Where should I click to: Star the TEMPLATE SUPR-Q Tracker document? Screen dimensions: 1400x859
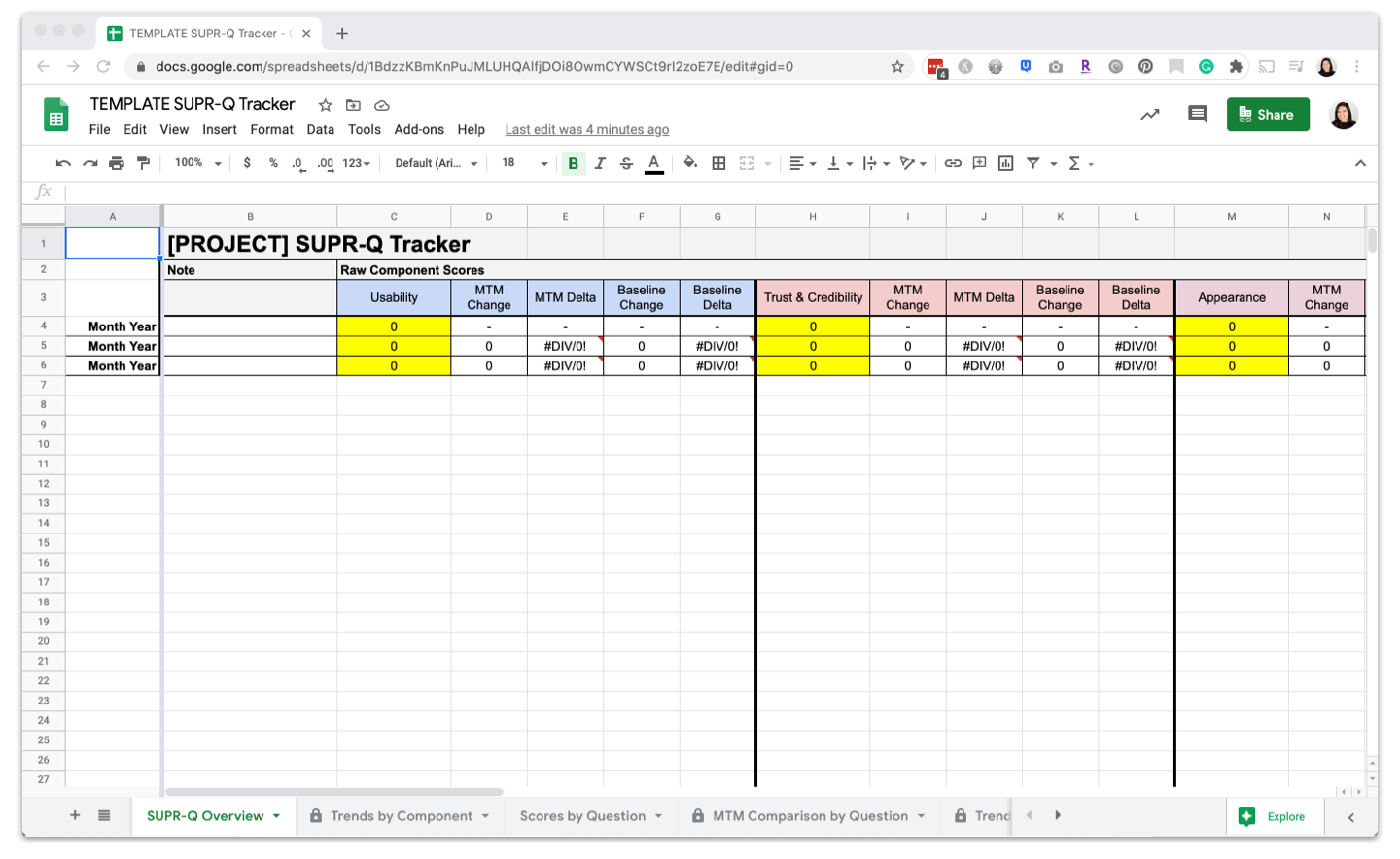click(x=326, y=105)
